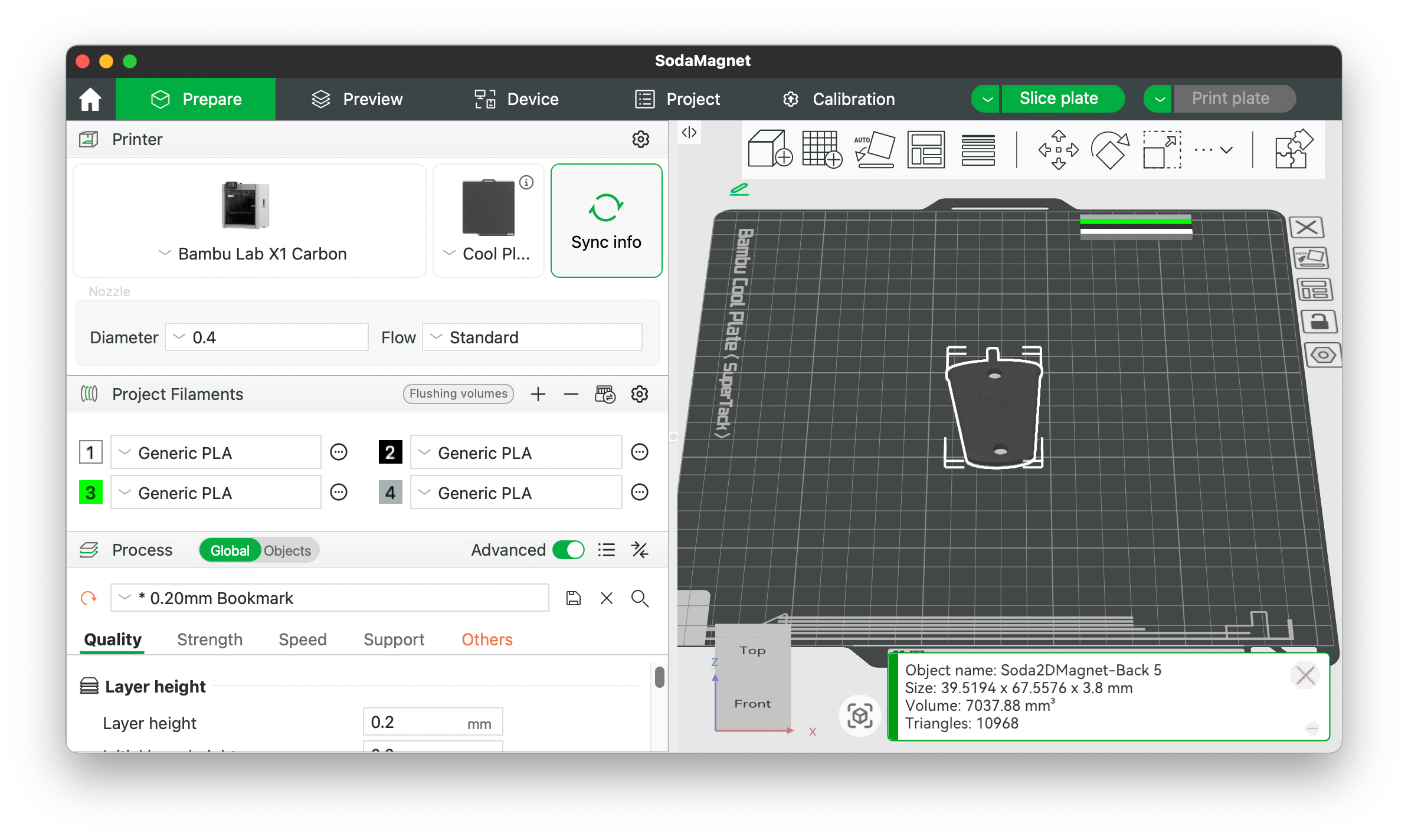Select the Scale tool
The width and height of the screenshot is (1408, 840).
pyautogui.click(x=1162, y=150)
